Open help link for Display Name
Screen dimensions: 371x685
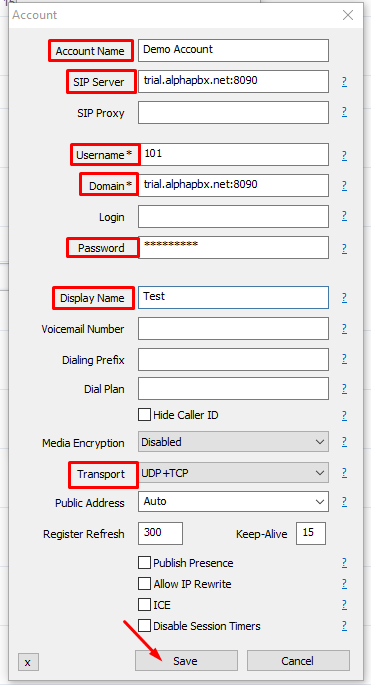tap(344, 298)
